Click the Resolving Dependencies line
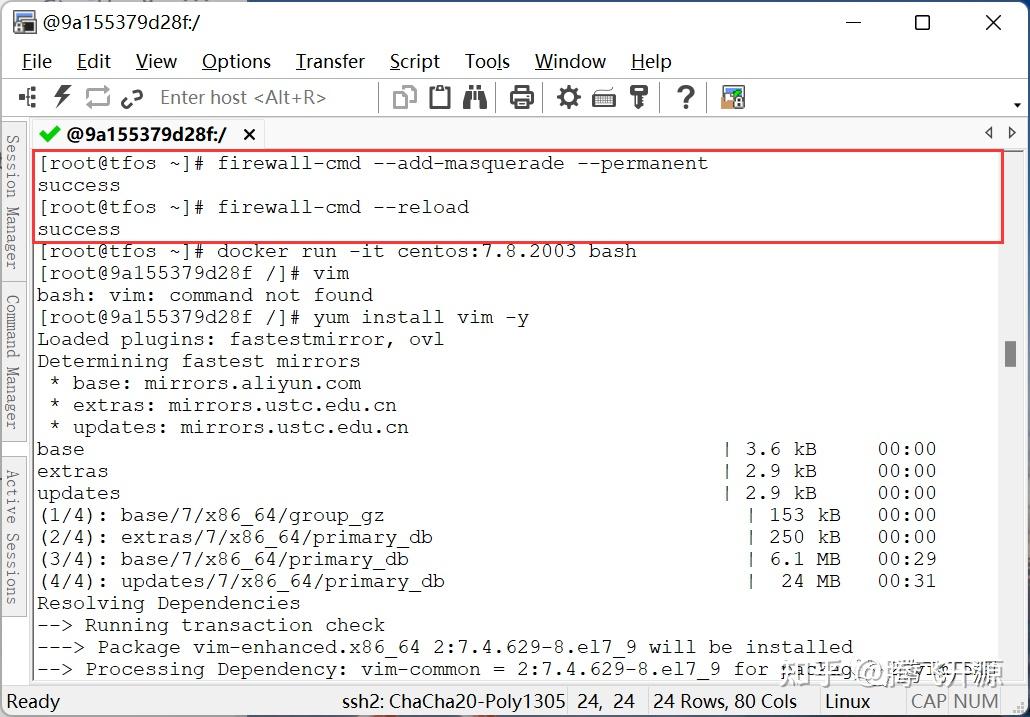The height and width of the screenshot is (717, 1030). tap(169, 603)
